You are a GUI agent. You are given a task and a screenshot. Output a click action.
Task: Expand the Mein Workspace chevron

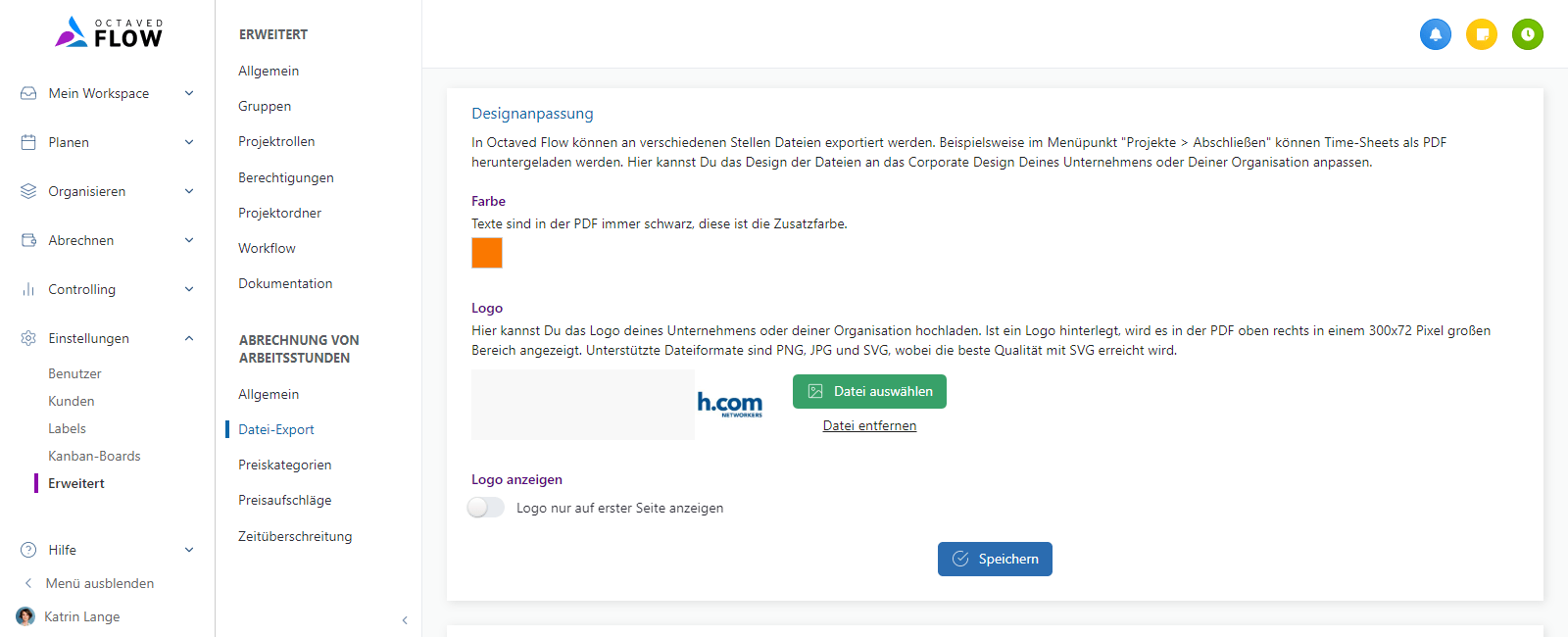pos(189,93)
